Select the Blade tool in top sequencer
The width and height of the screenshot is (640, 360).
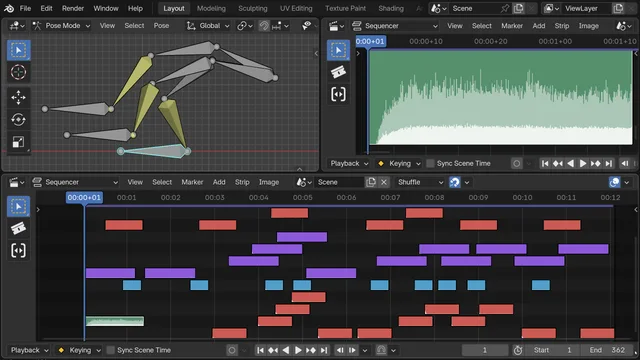338,72
